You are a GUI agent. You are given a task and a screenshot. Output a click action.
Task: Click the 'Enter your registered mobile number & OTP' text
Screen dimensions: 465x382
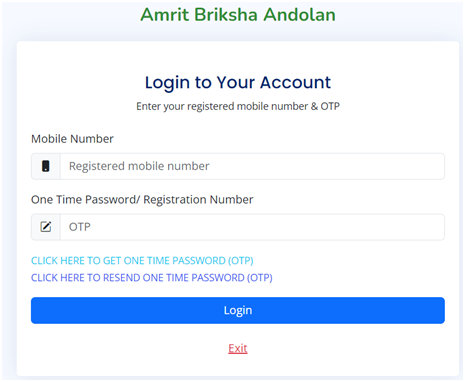pos(238,106)
